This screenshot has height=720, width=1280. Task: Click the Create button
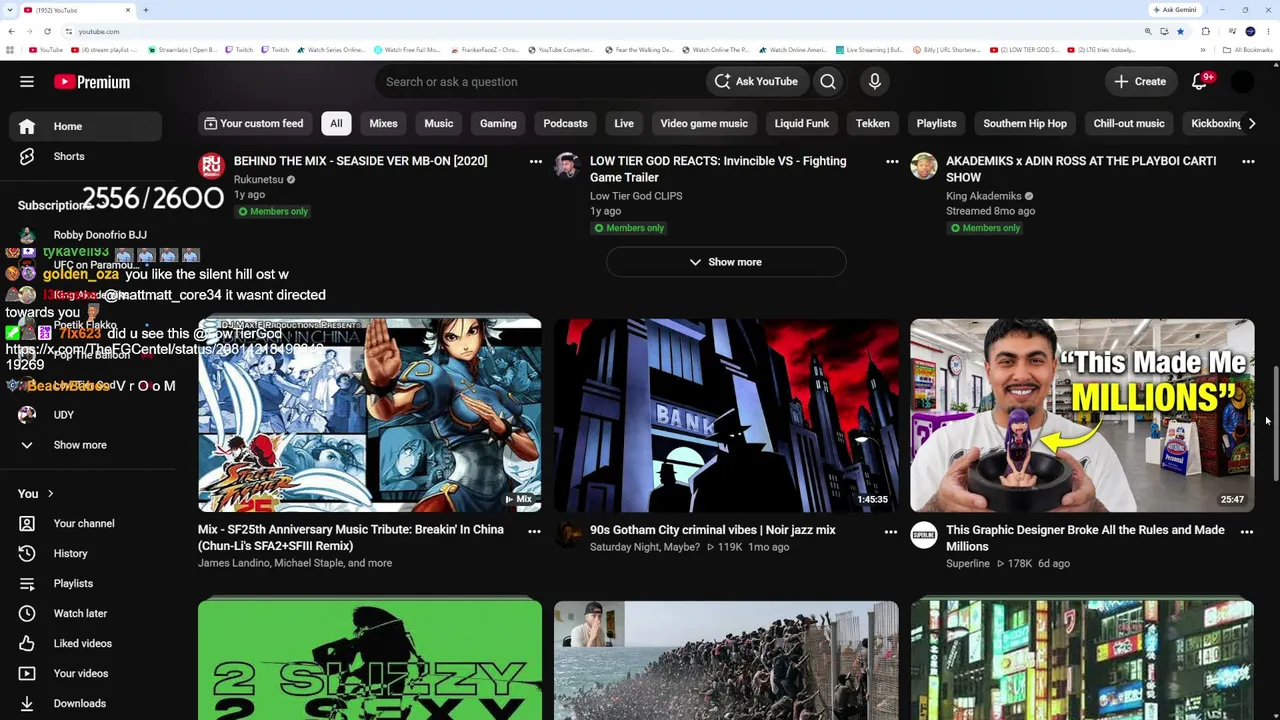point(1140,82)
